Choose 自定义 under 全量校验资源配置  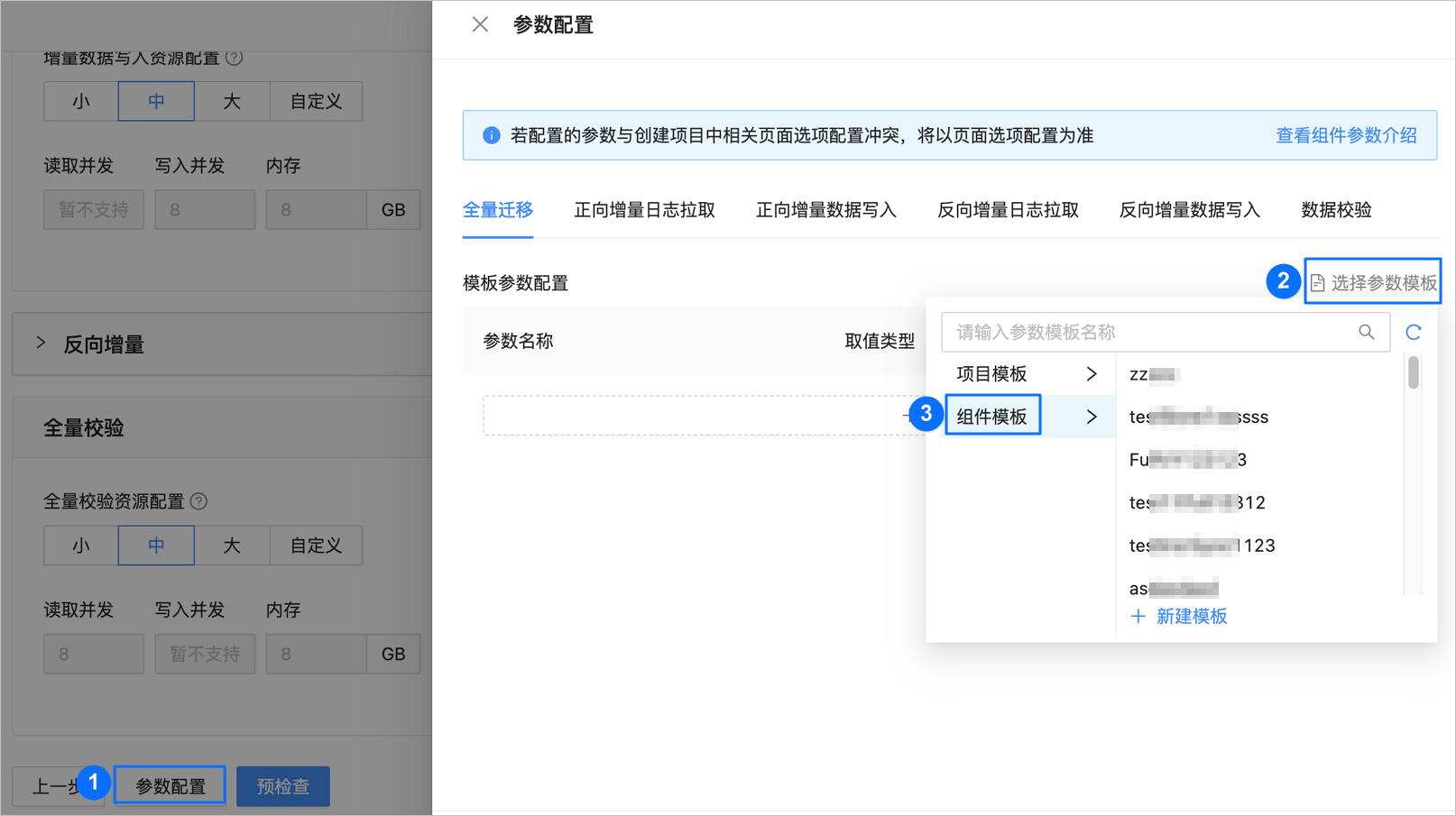[316, 546]
